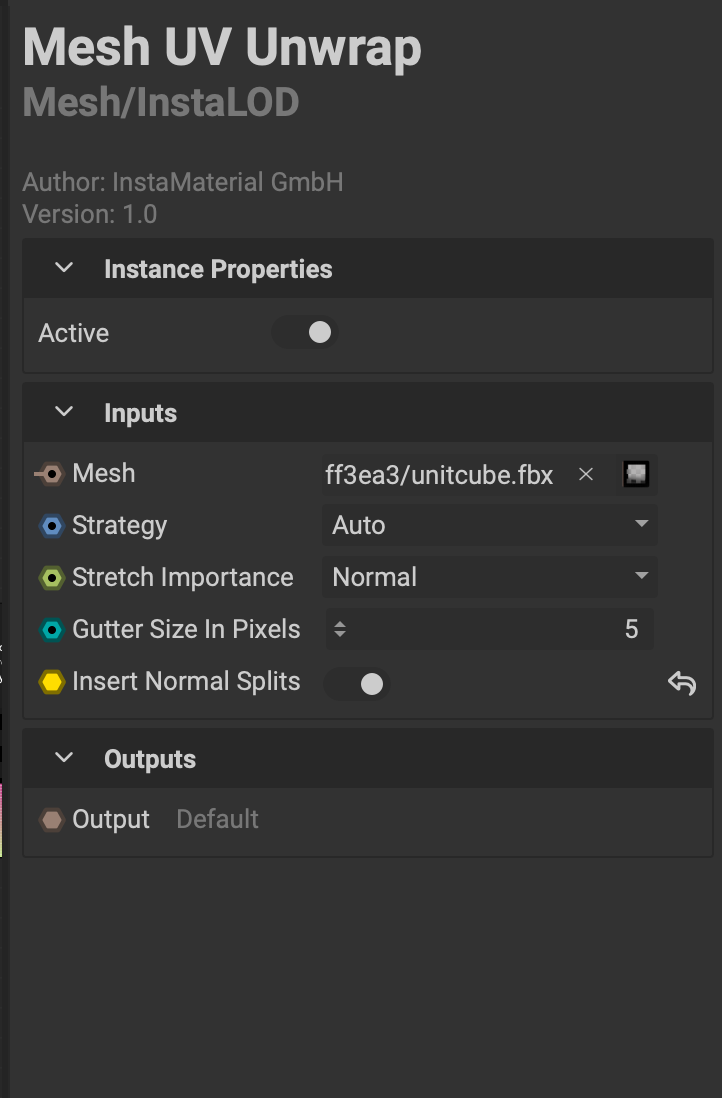Click the Gutter Size stepper arrows

pos(340,629)
